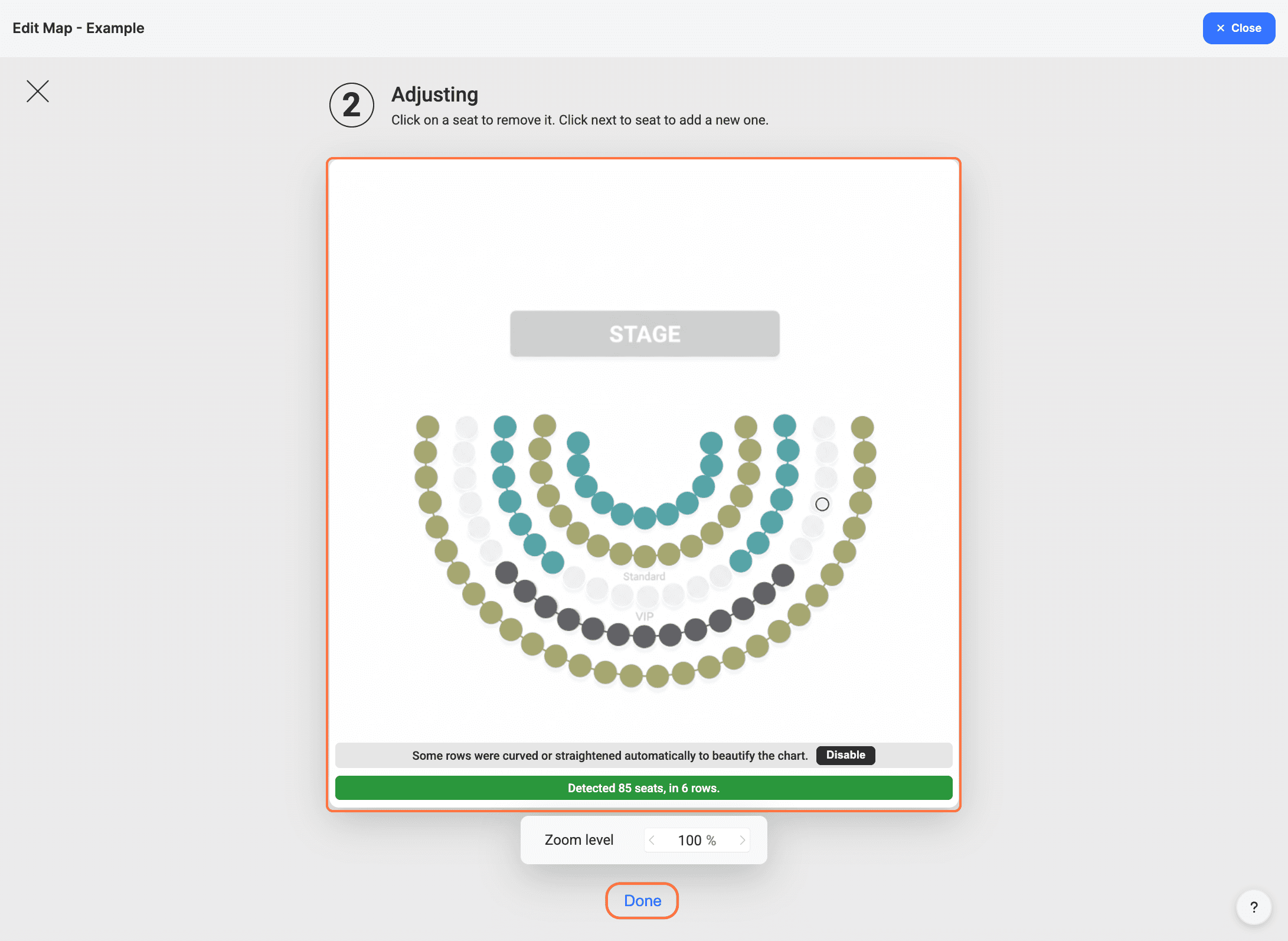Click the step 2 circle icon
The width and height of the screenshot is (1288, 941).
click(x=352, y=105)
